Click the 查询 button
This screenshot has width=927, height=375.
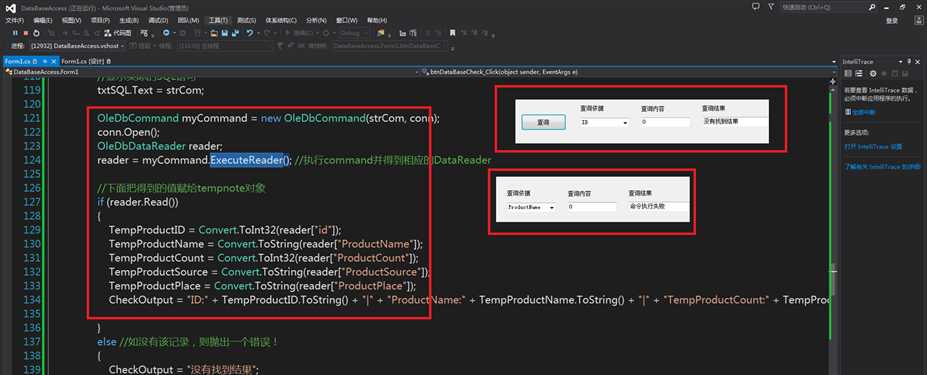pyautogui.click(x=543, y=122)
